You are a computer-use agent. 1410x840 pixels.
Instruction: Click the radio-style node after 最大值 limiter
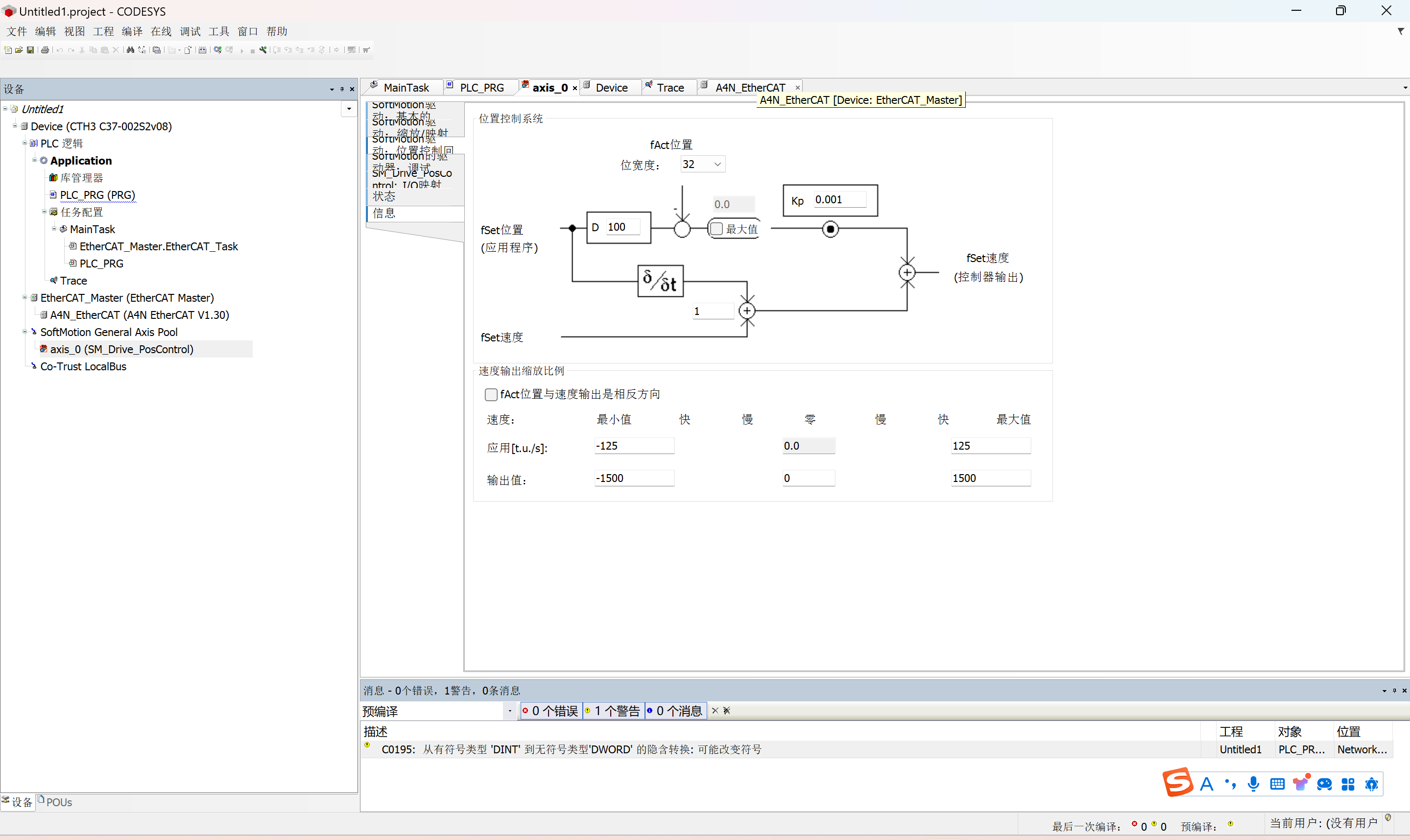click(830, 229)
